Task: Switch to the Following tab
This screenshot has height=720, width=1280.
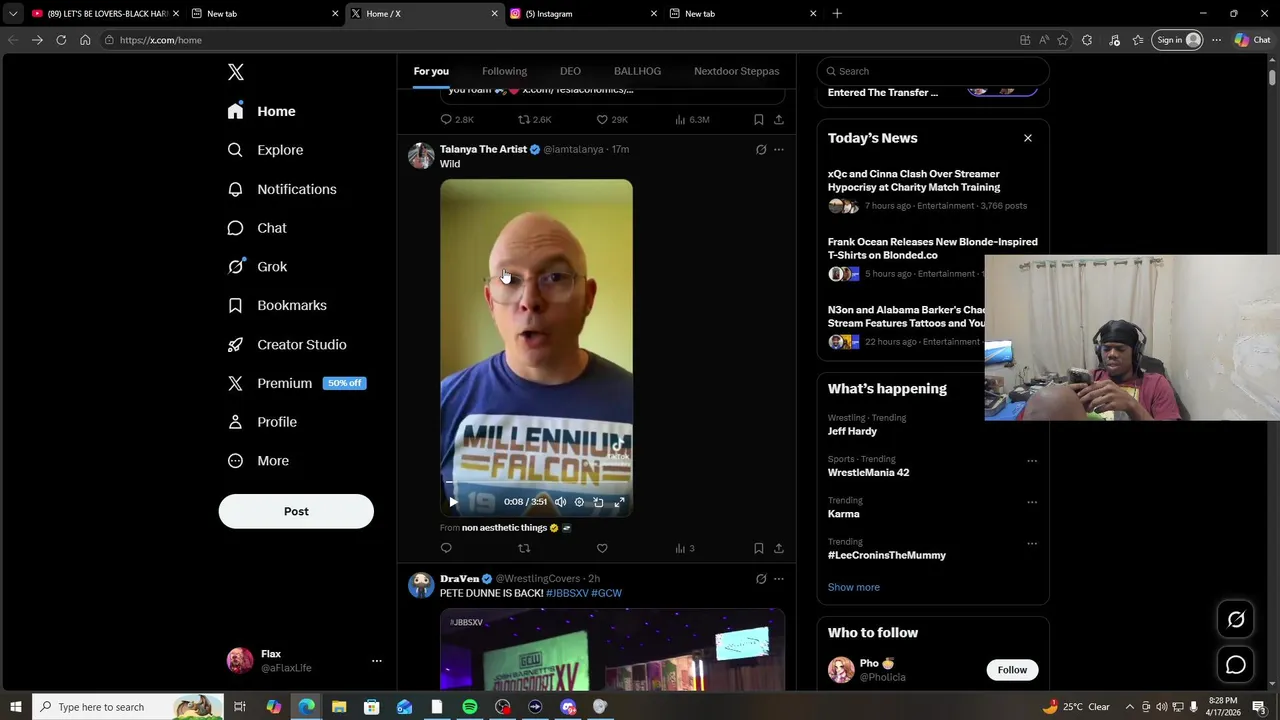Action: pos(504,71)
